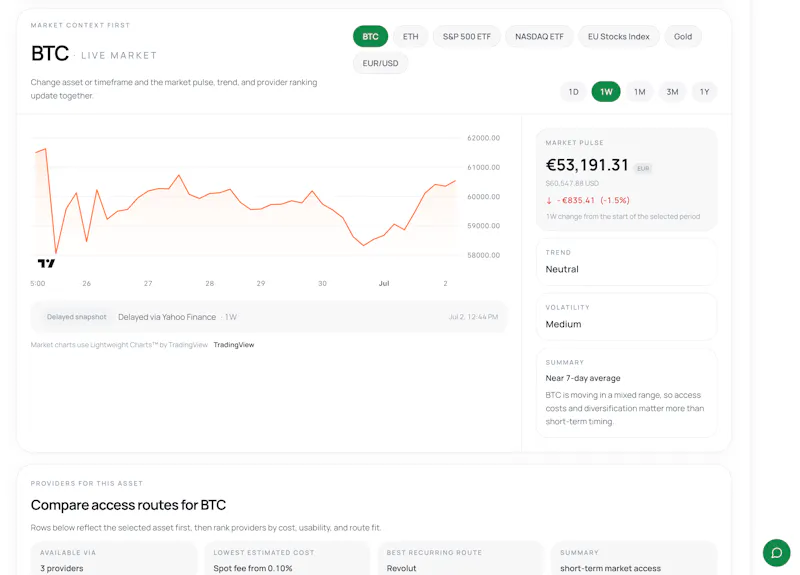
Task: Open the TradingView link
Action: [x=234, y=345]
